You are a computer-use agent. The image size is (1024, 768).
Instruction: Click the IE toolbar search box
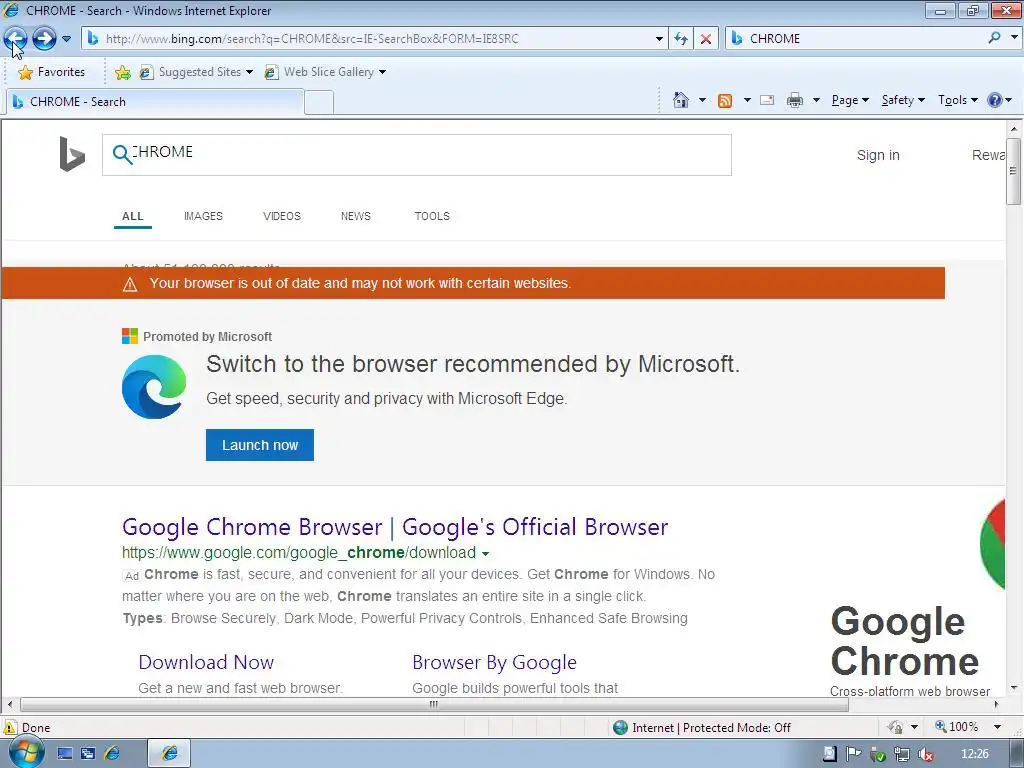[857, 39]
